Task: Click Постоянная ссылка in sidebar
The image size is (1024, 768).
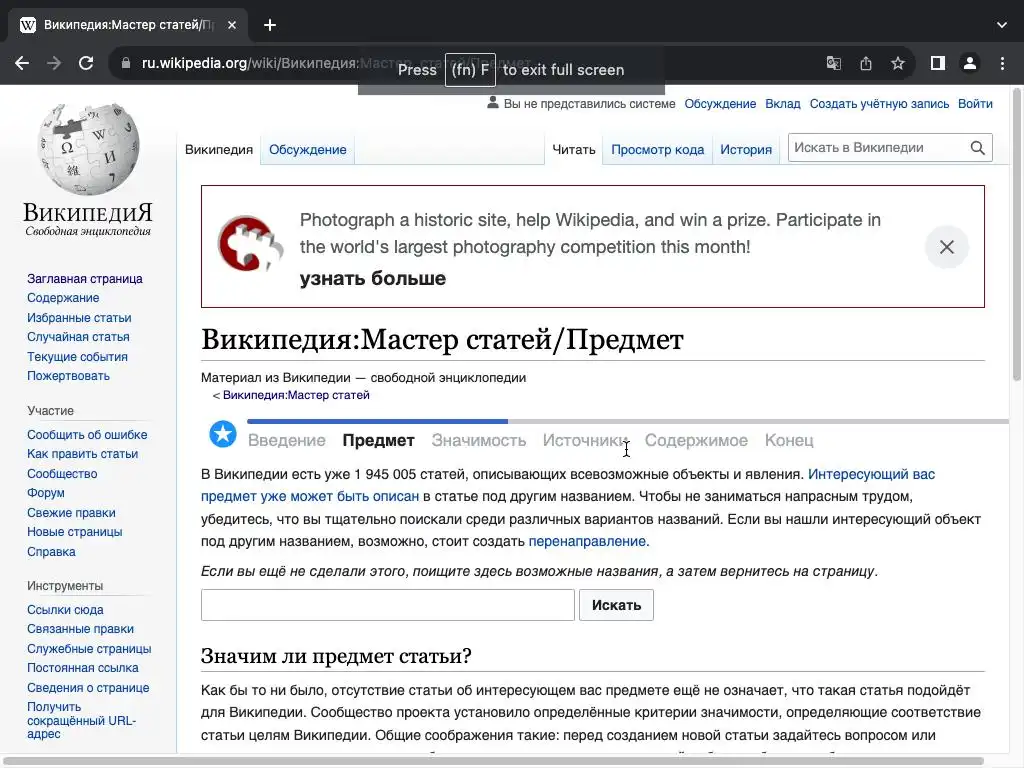Action: click(x=82, y=668)
